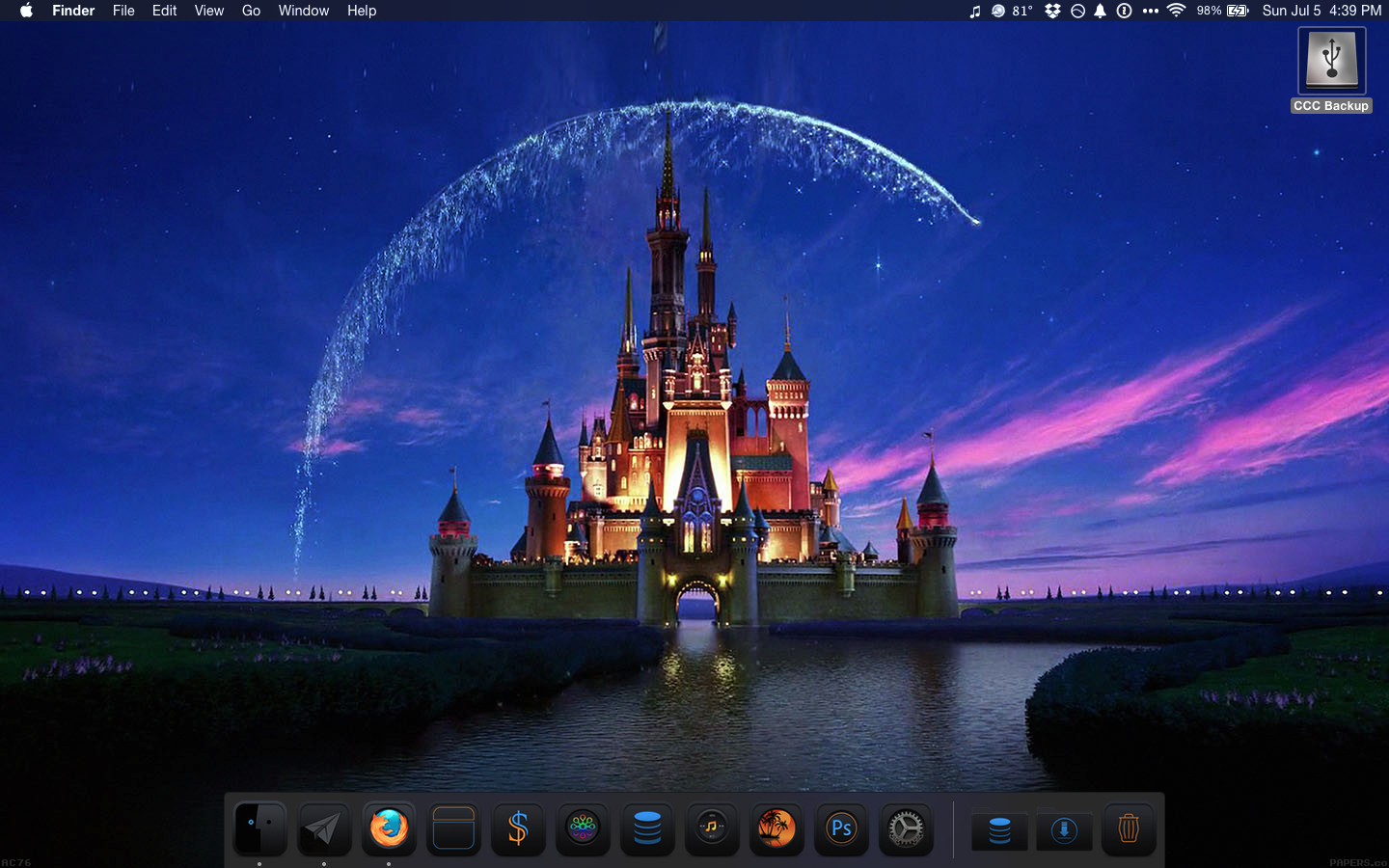Image resolution: width=1389 pixels, height=868 pixels.
Task: Open the Trash in the dock
Action: point(1129,828)
